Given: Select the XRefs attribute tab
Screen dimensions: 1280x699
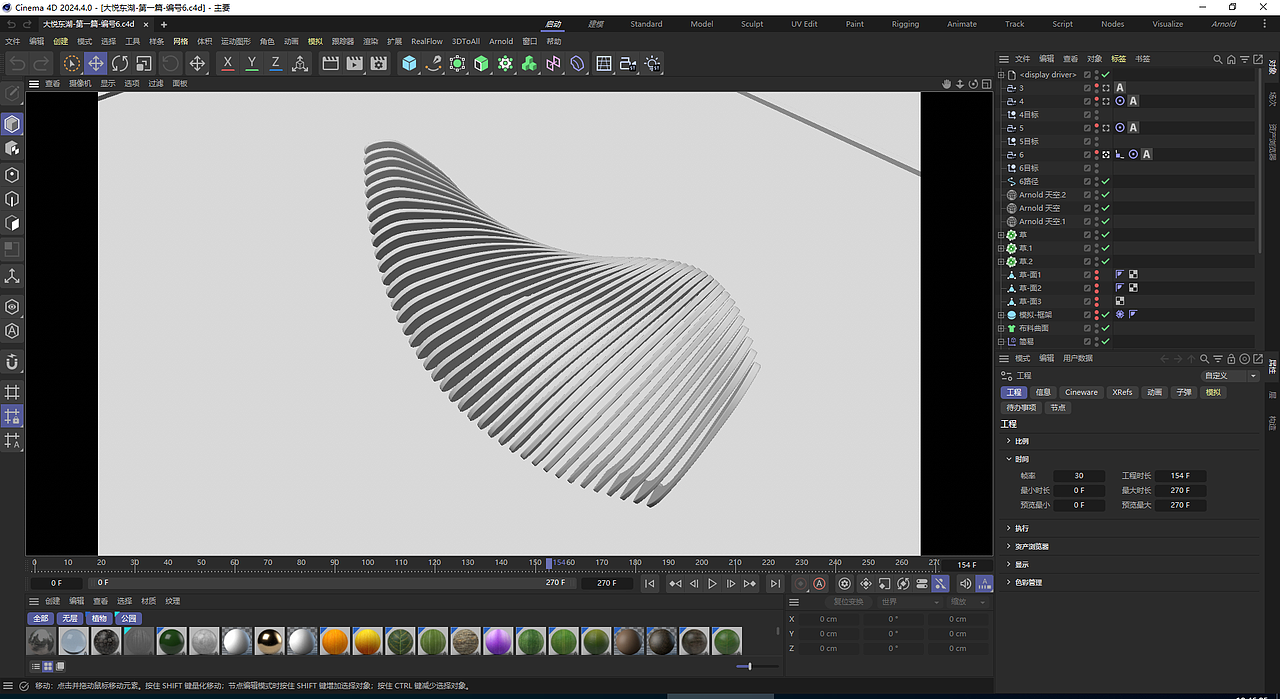Looking at the screenshot, I should pos(1123,392).
